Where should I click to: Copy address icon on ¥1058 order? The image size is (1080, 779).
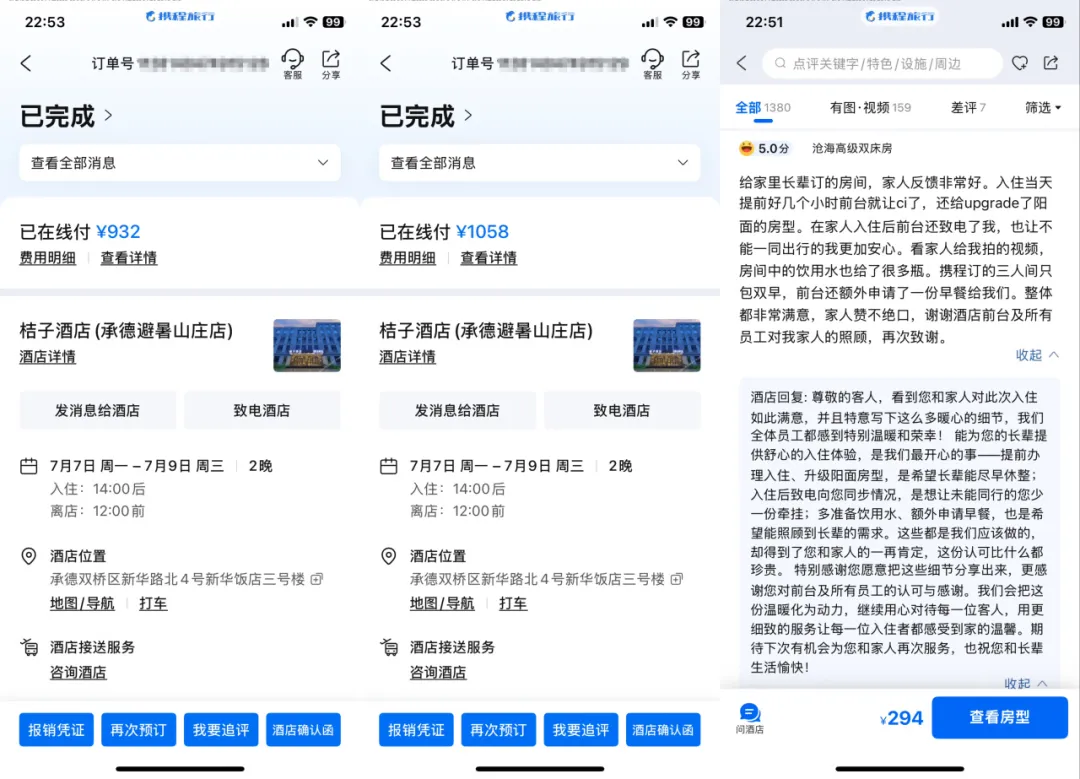coord(677,579)
